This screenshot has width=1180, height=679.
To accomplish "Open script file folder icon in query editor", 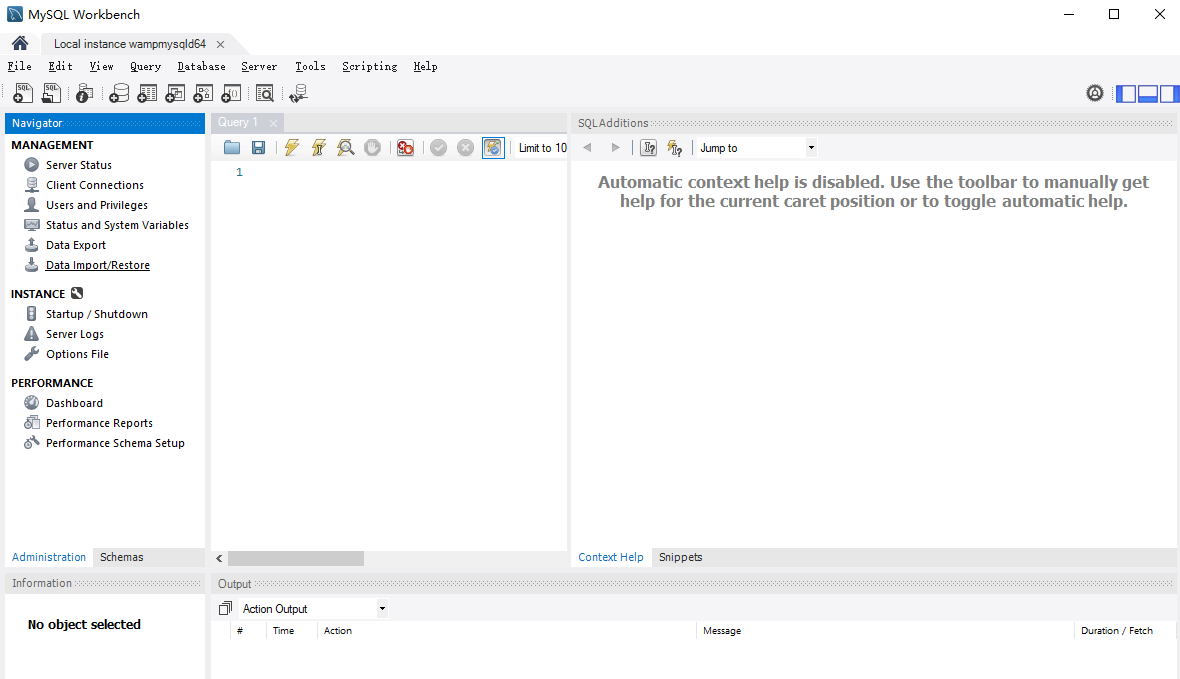I will 232,148.
